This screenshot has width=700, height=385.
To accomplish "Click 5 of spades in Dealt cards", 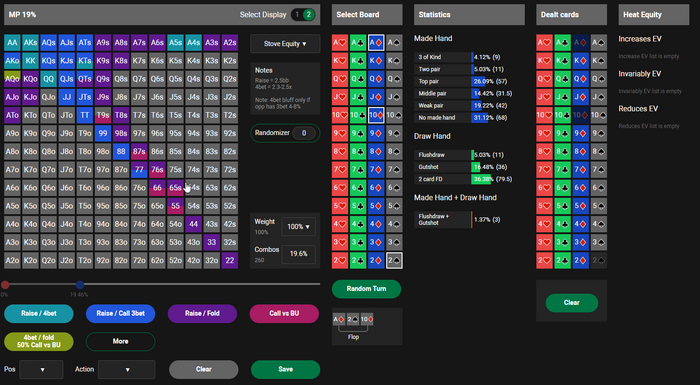I will click(598, 206).
